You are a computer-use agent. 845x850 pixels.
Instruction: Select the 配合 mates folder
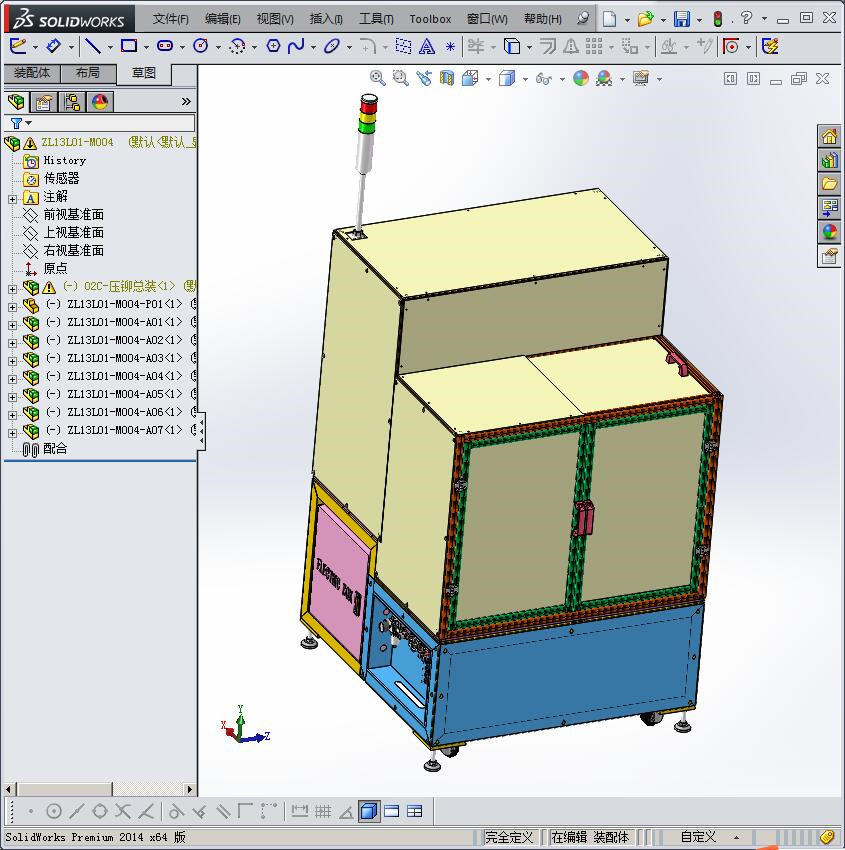55,449
